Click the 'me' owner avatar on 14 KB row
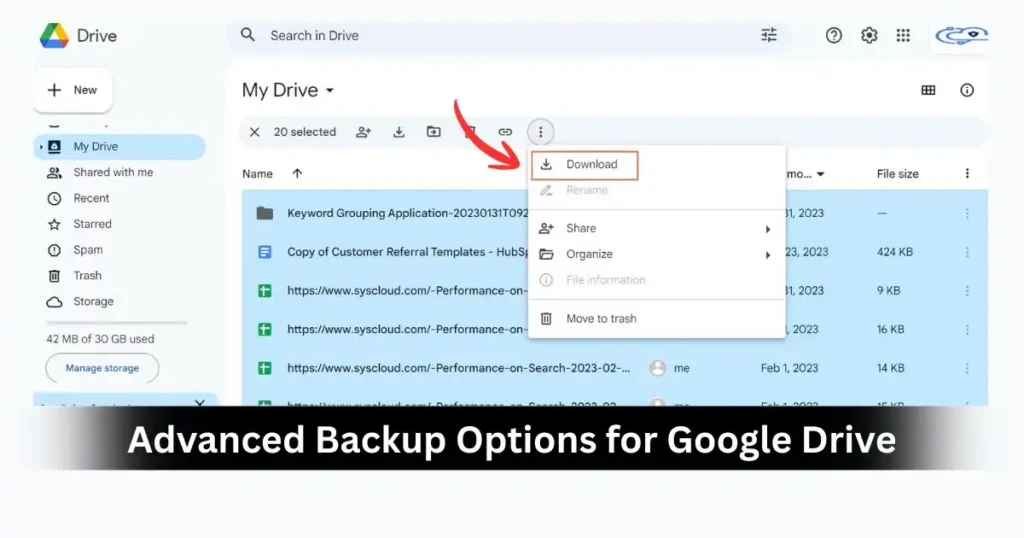The width and height of the screenshot is (1024, 538). (x=658, y=368)
